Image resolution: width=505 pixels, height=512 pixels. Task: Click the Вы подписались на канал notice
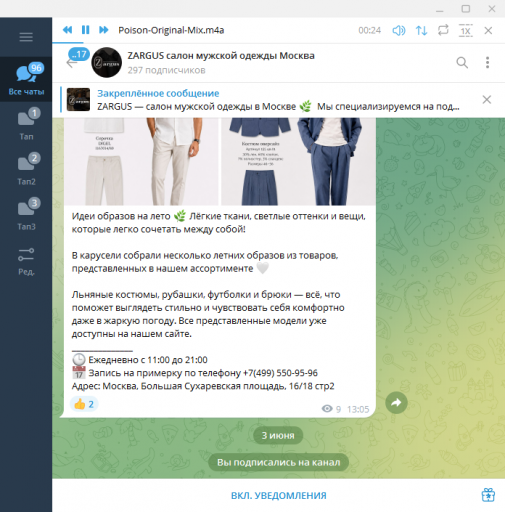279,462
